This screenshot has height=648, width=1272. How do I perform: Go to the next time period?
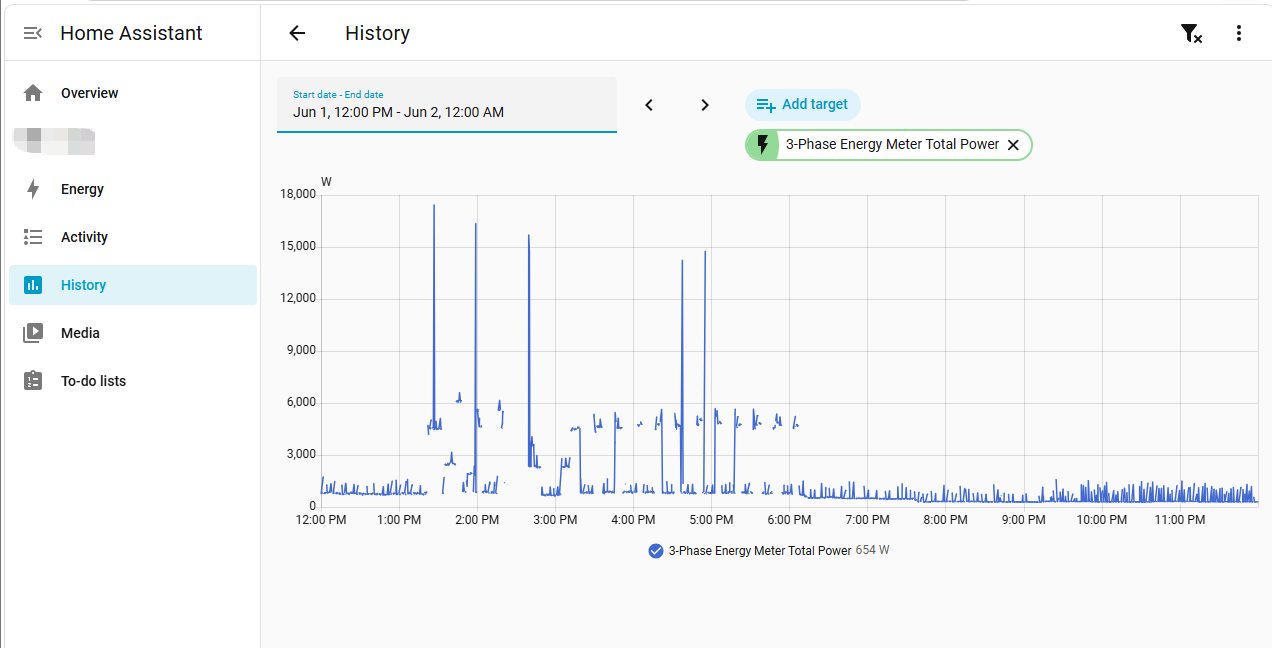[705, 105]
